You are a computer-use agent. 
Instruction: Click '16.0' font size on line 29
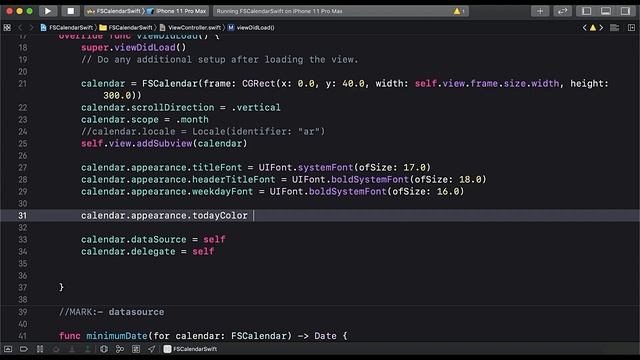(448, 191)
